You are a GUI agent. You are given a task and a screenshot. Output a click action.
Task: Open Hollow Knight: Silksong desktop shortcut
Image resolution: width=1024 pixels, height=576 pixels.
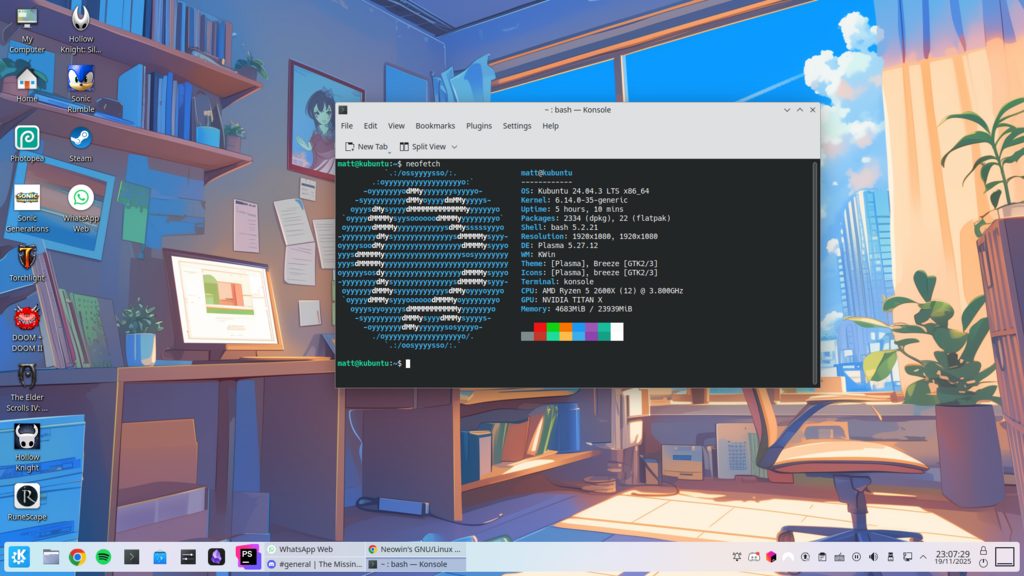80,29
